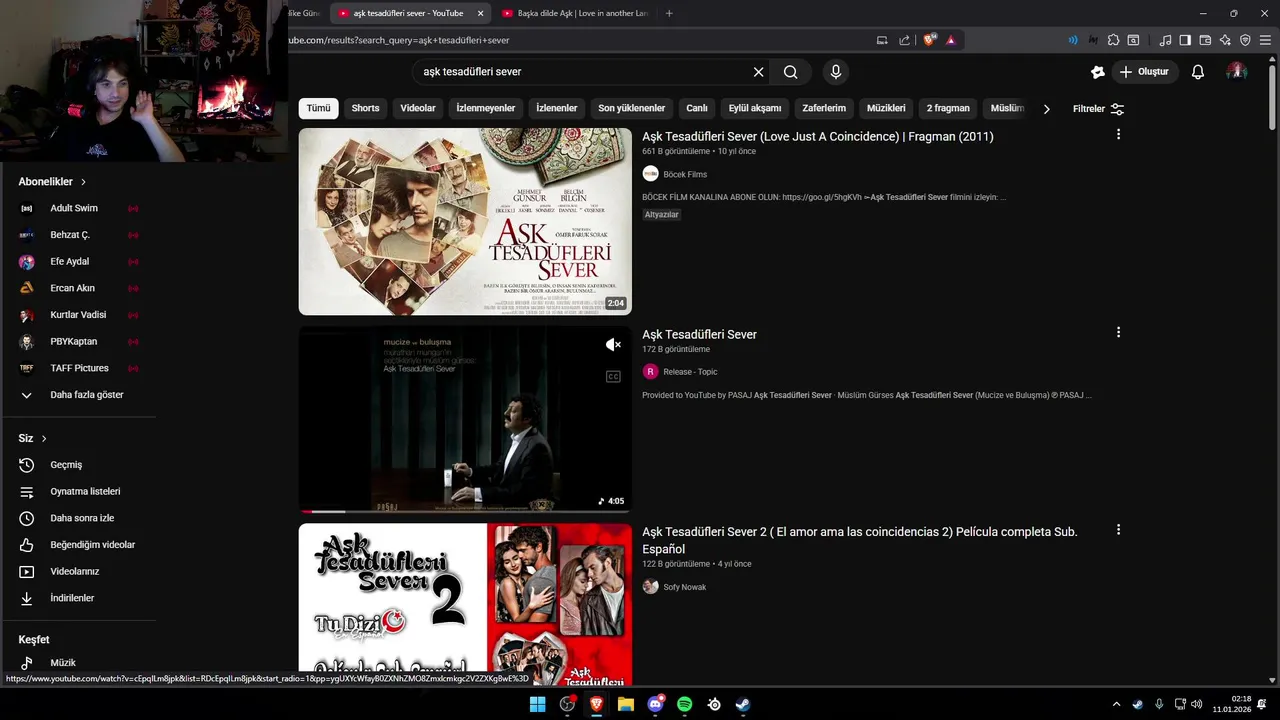The height and width of the screenshot is (720, 1280).
Task: Open TAFF Pictures channel avatar
Action: coord(27,368)
